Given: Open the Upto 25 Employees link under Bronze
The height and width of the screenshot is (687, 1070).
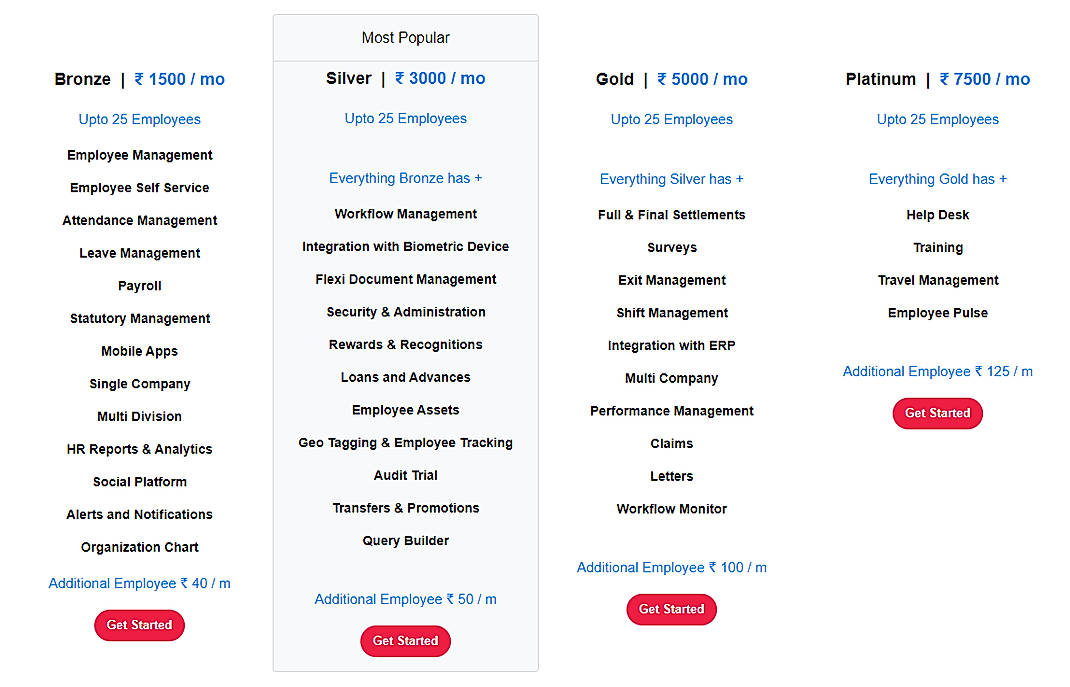Looking at the screenshot, I should tap(139, 119).
